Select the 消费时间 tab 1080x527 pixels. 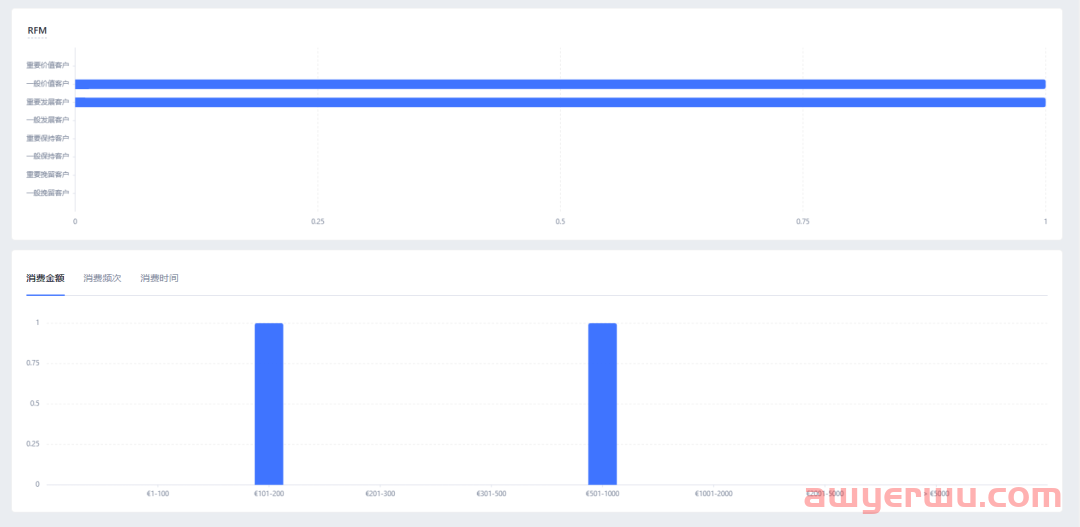point(159,278)
